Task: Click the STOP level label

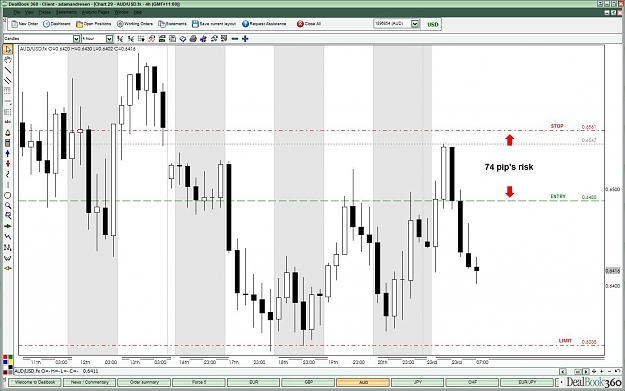Action: (557, 126)
